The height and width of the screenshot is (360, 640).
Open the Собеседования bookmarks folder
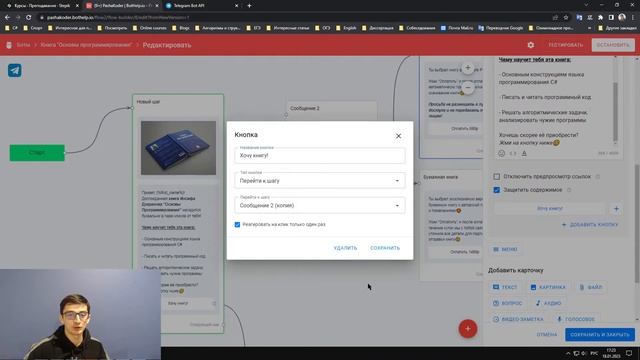tap(417, 28)
